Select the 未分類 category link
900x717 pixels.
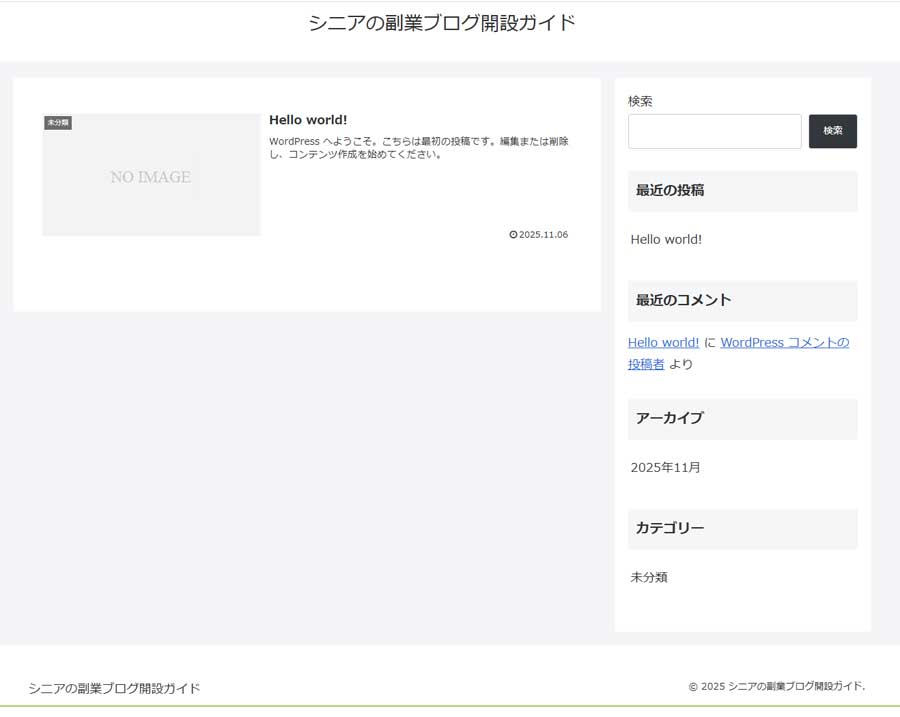(651, 577)
